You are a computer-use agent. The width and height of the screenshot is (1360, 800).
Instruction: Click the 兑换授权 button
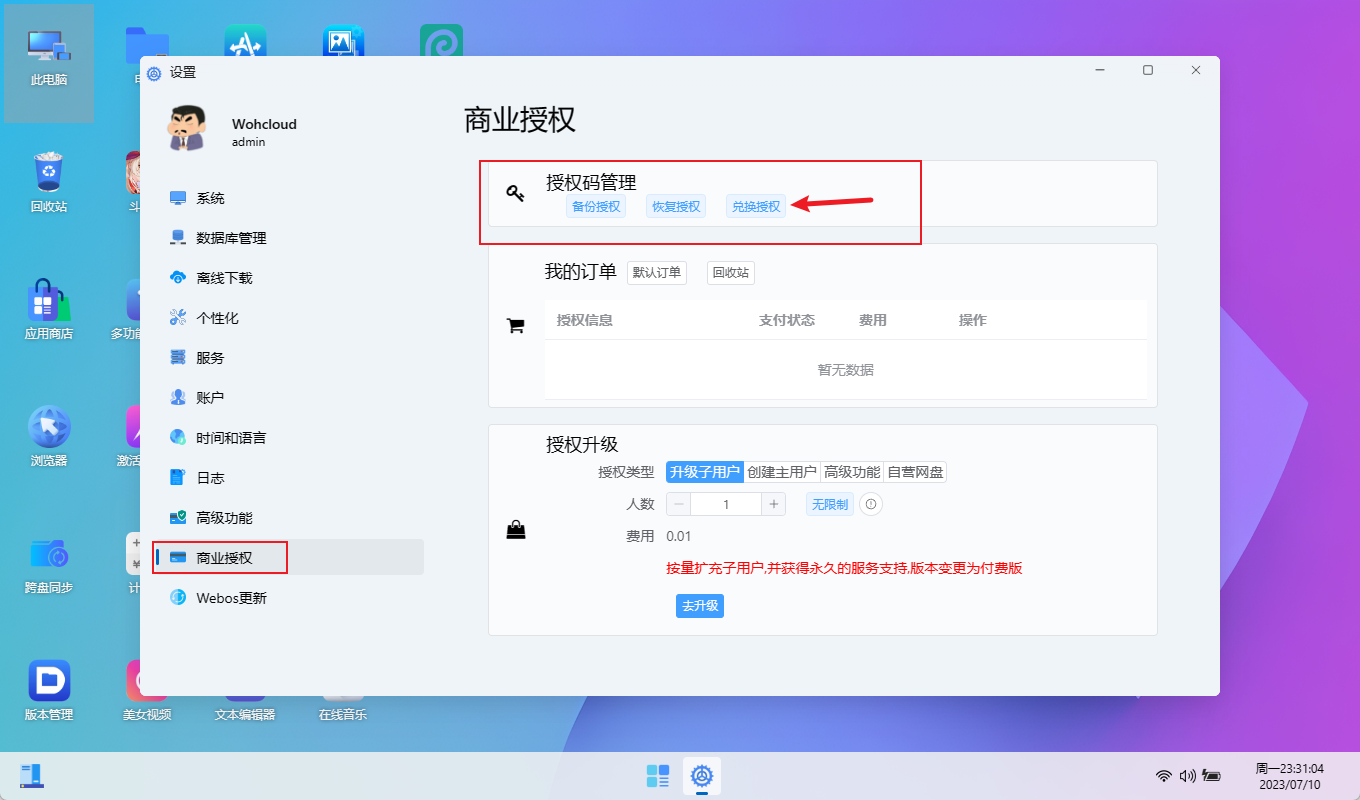coord(756,207)
